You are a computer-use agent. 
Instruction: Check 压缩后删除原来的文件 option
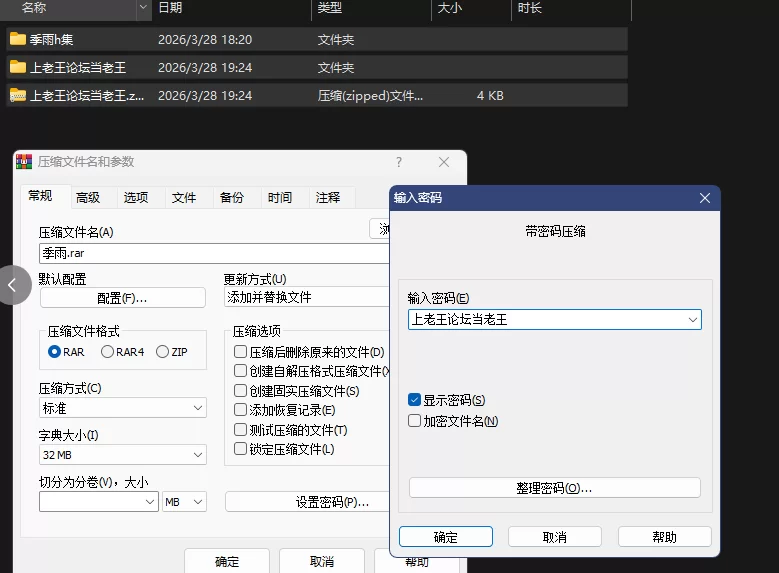240,352
